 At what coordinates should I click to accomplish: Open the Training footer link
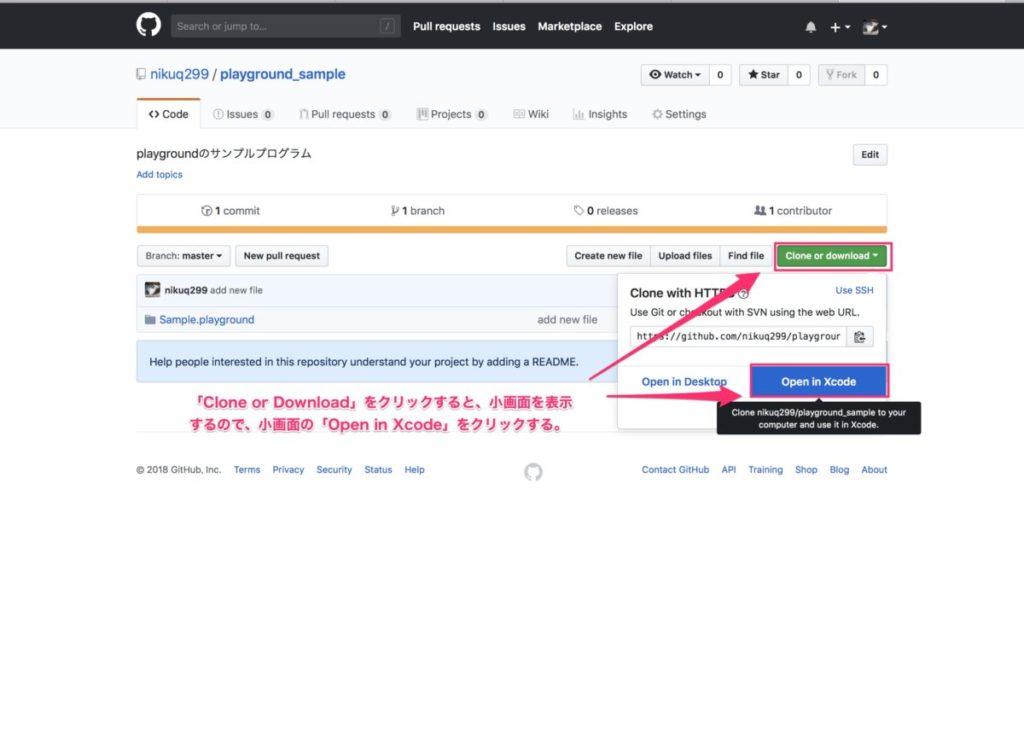765,469
